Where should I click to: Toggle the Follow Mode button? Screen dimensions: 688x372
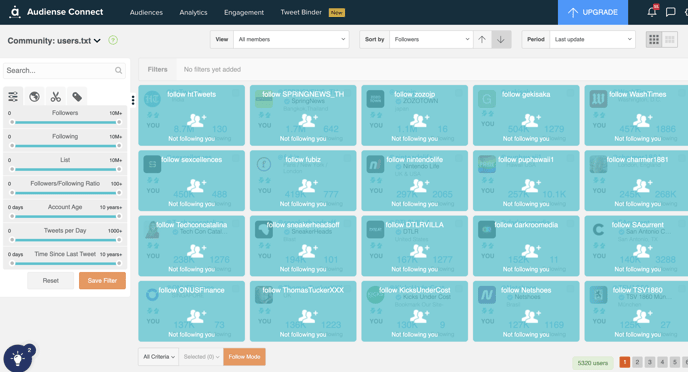[x=244, y=357]
